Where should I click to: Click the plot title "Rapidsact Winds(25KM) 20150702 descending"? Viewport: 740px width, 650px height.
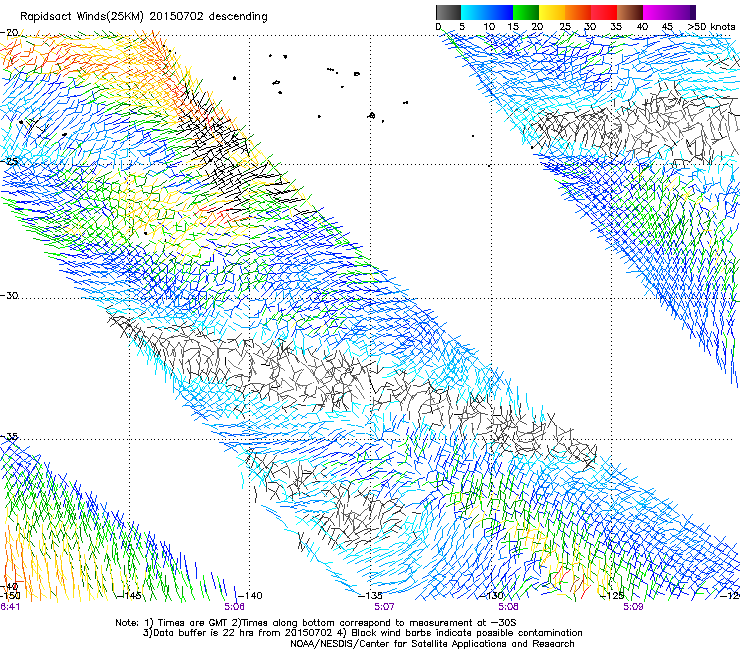143,17
